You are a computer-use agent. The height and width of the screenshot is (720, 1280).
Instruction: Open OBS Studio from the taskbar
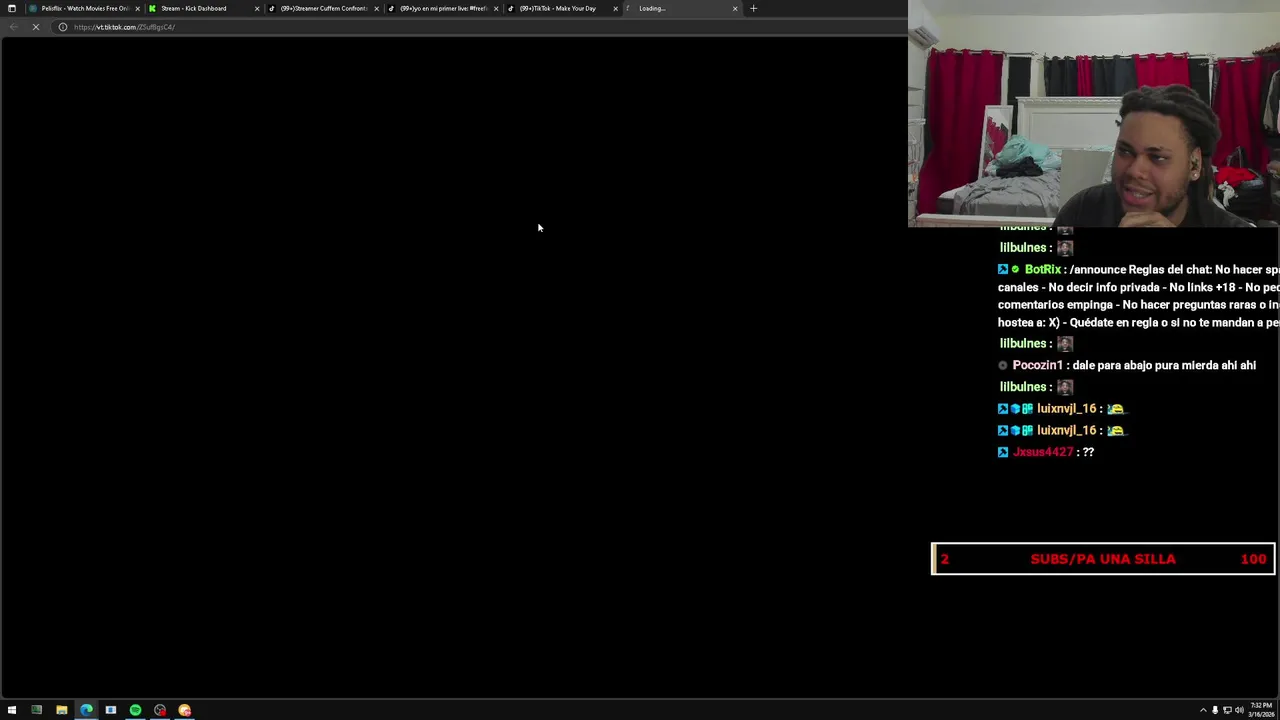[x=160, y=710]
